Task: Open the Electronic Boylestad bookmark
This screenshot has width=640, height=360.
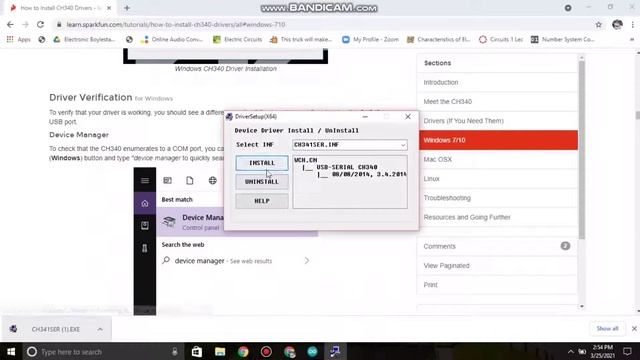Action: click(x=84, y=40)
